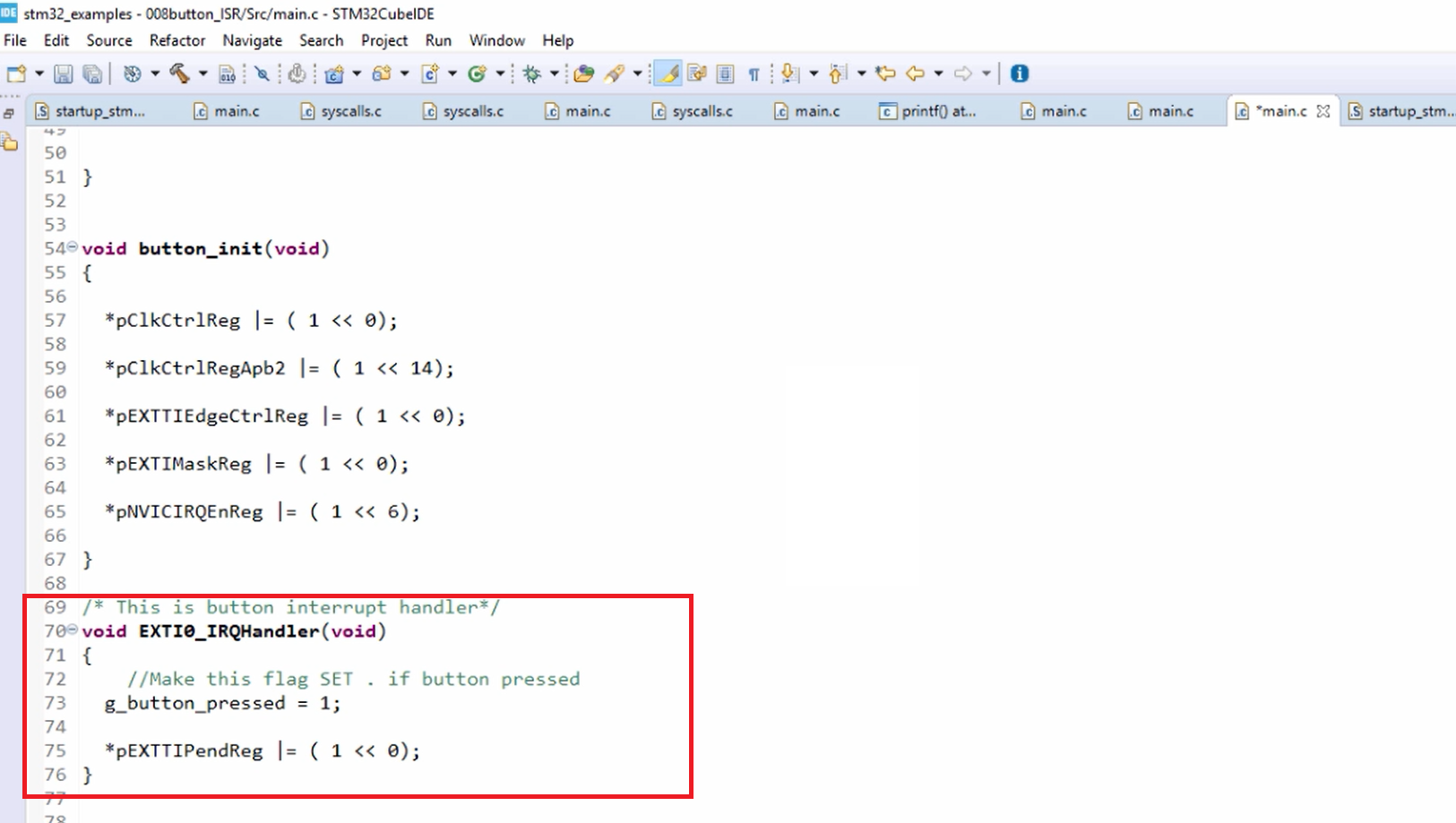Go to last edit location arrow

click(x=885, y=74)
